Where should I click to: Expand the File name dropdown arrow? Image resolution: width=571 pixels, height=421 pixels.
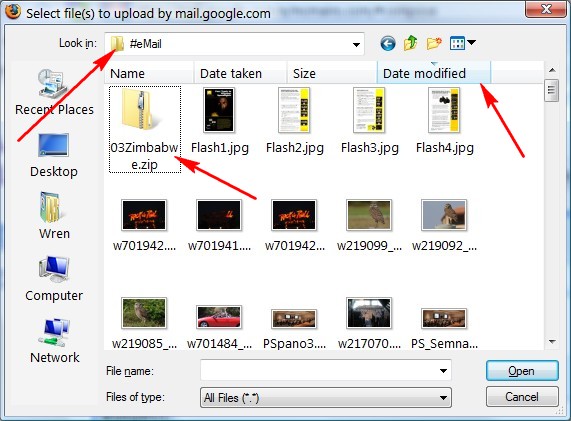click(x=443, y=371)
